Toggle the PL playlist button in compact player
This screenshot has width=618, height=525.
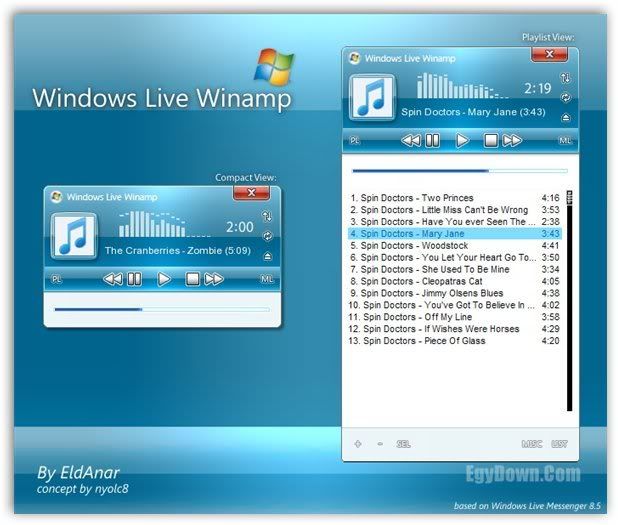coord(57,279)
